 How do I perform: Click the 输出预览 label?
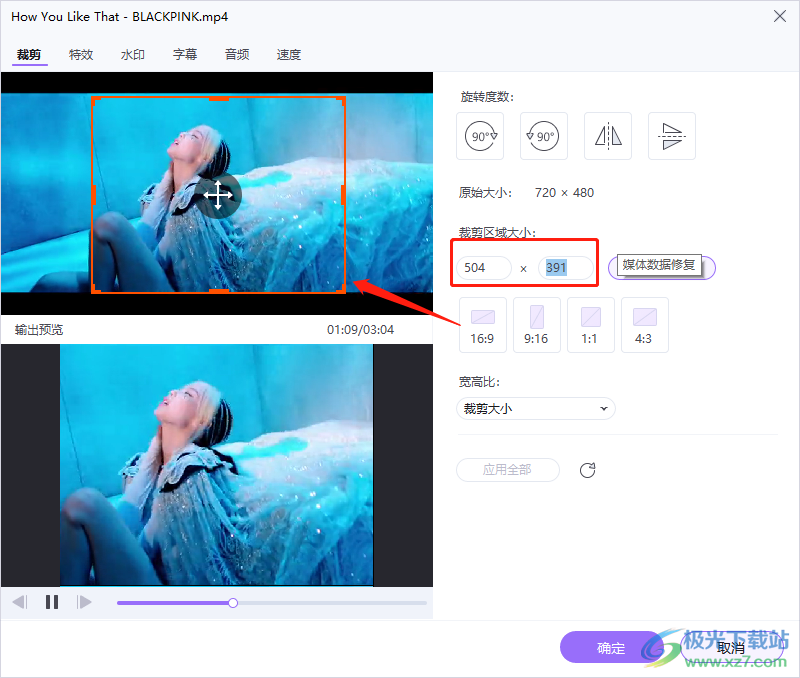[39, 330]
